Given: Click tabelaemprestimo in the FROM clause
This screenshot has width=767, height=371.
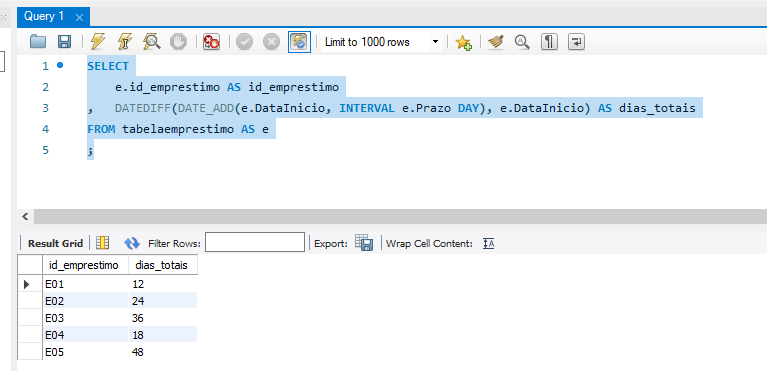Looking at the screenshot, I should 178,129.
